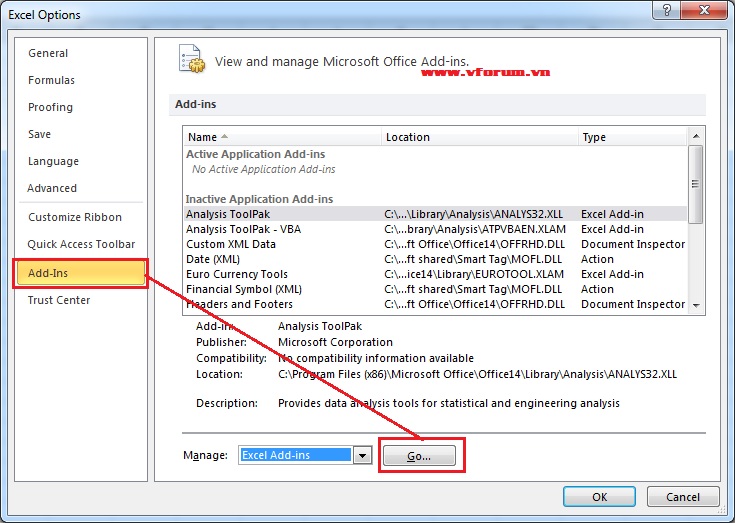Close the Excel Options window
Image resolution: width=735 pixels, height=523 pixels.
point(704,10)
